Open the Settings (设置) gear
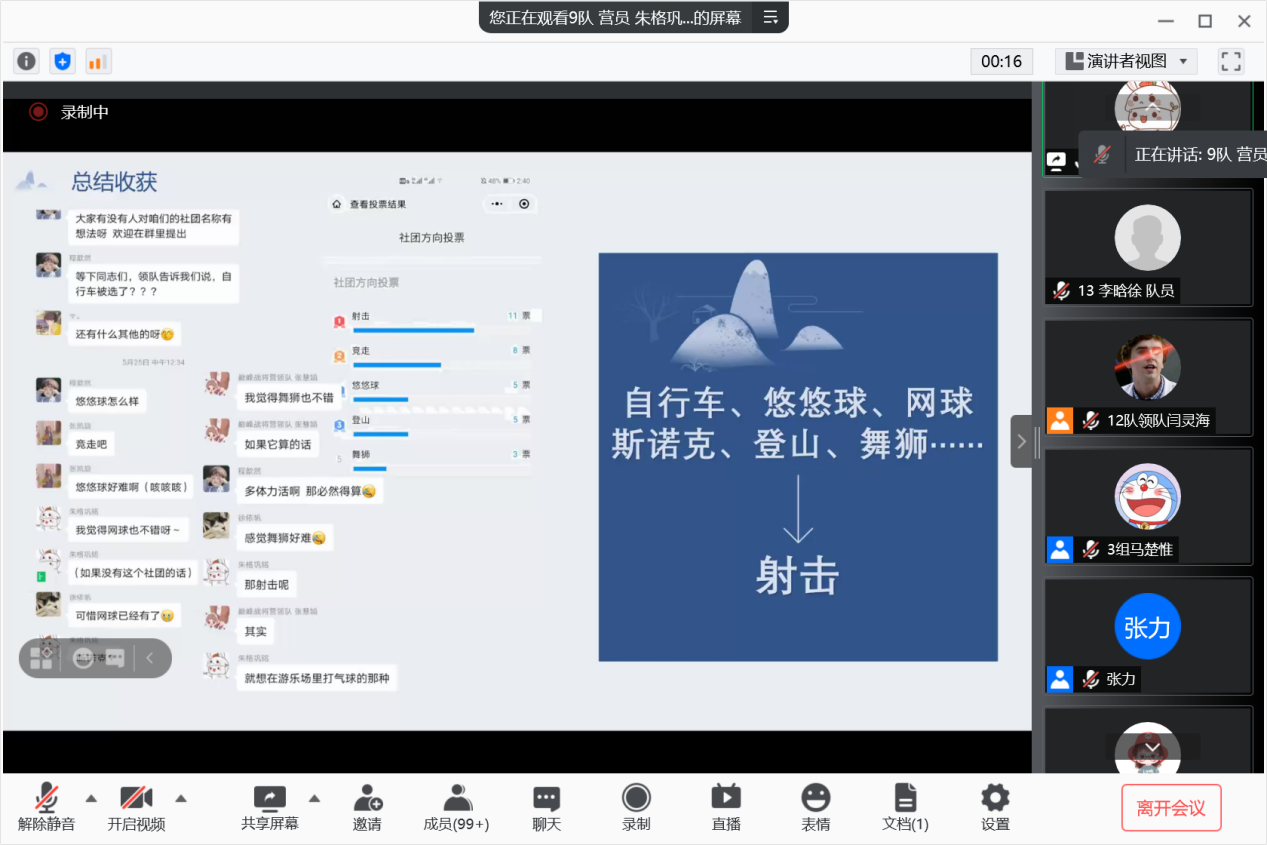1267x845 pixels. (995, 807)
